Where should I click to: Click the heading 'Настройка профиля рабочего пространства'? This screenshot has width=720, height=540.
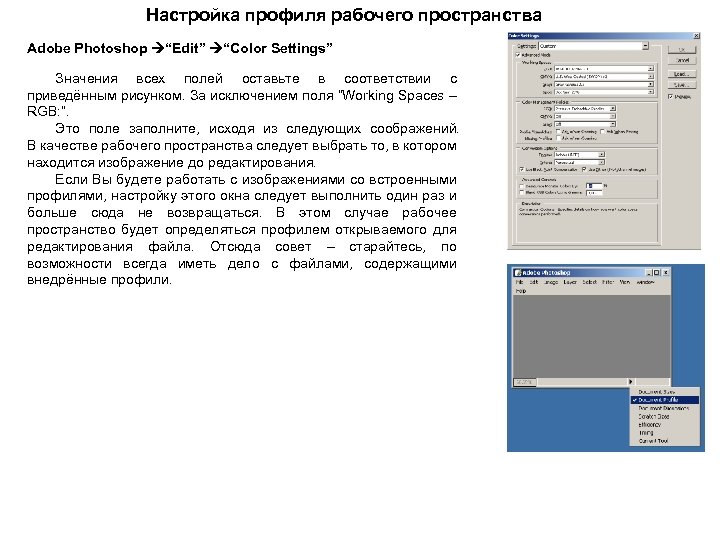pyautogui.click(x=343, y=15)
